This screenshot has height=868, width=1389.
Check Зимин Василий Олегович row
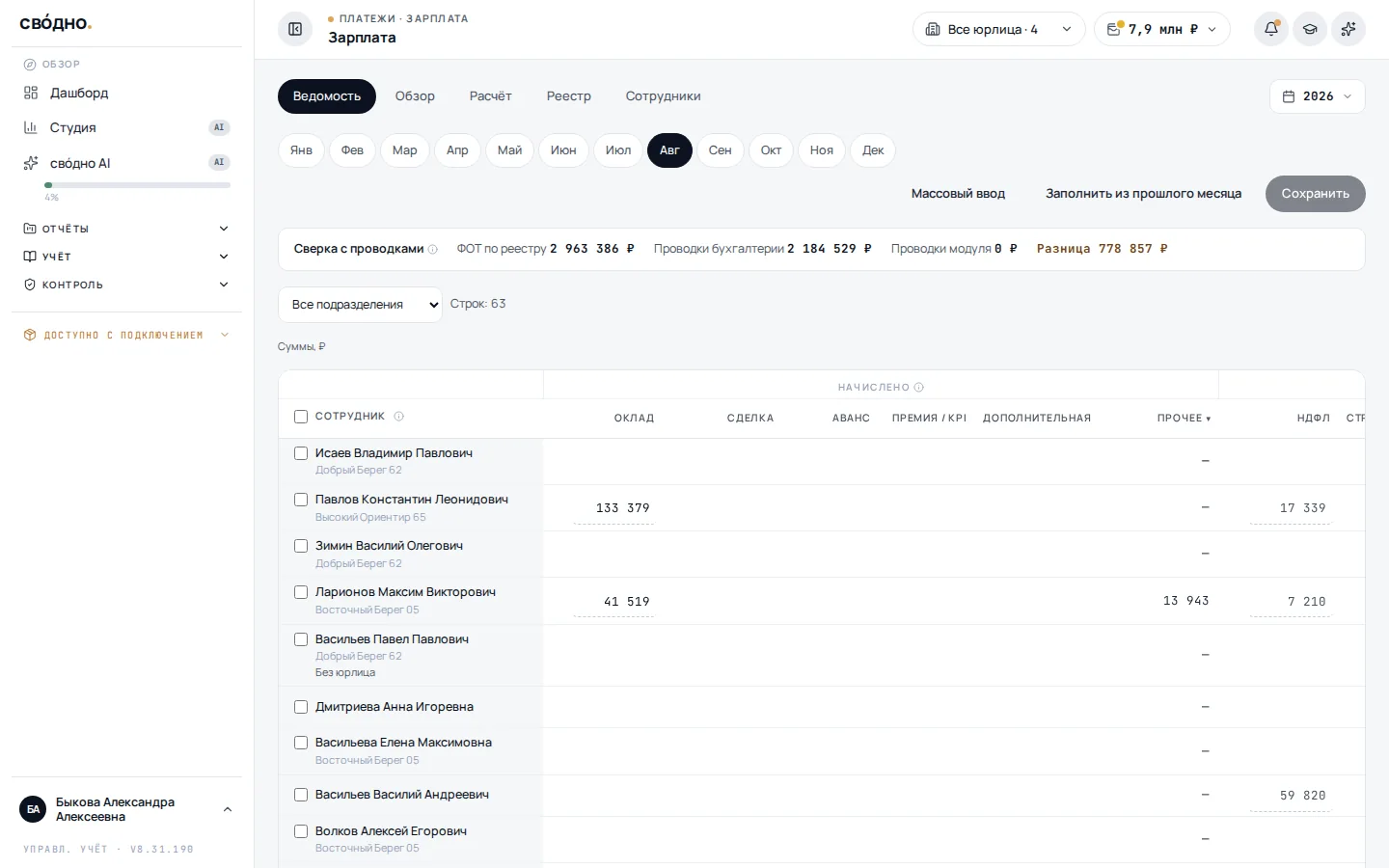pos(301,546)
